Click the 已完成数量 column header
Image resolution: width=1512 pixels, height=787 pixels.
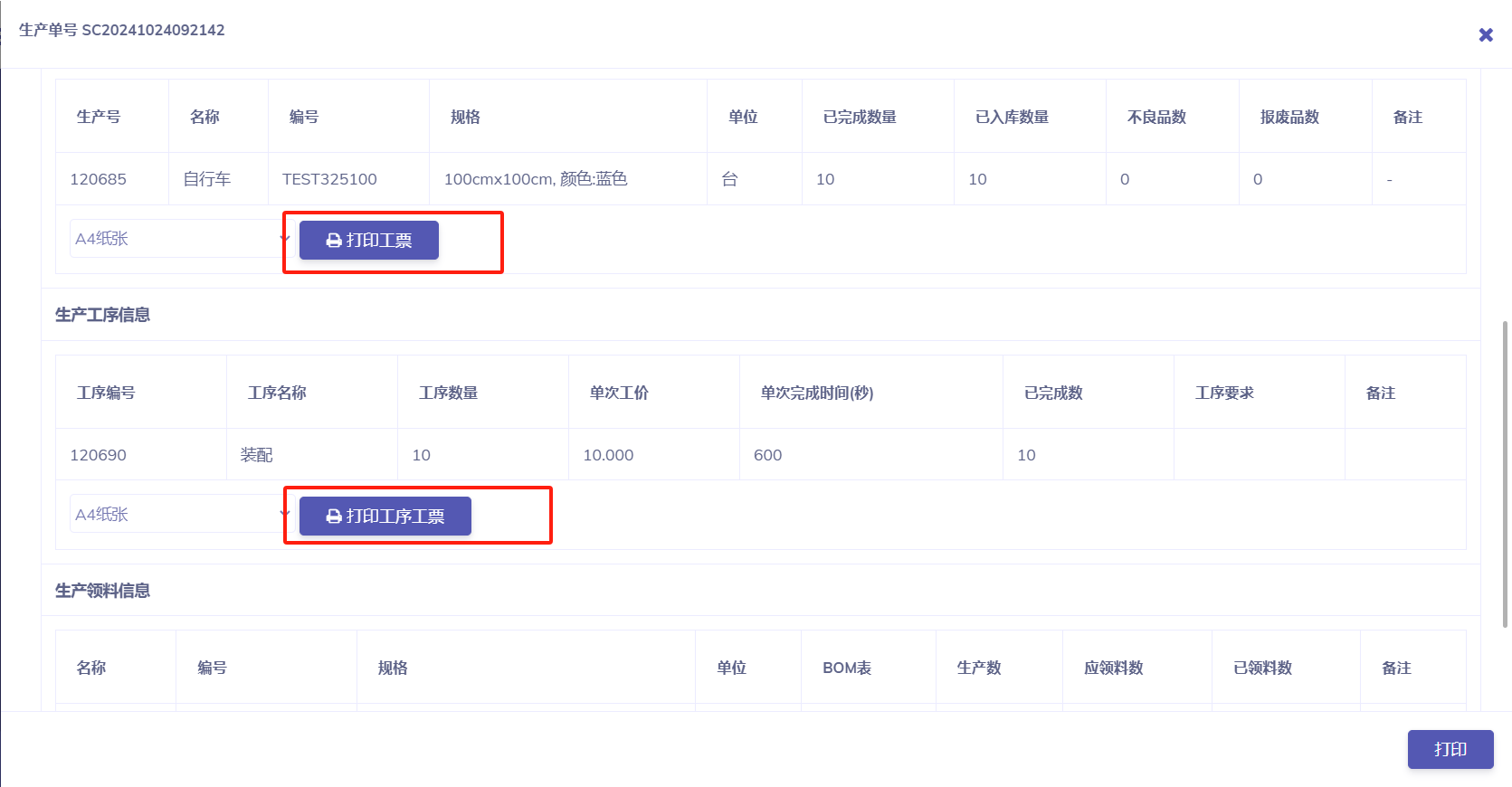[860, 117]
